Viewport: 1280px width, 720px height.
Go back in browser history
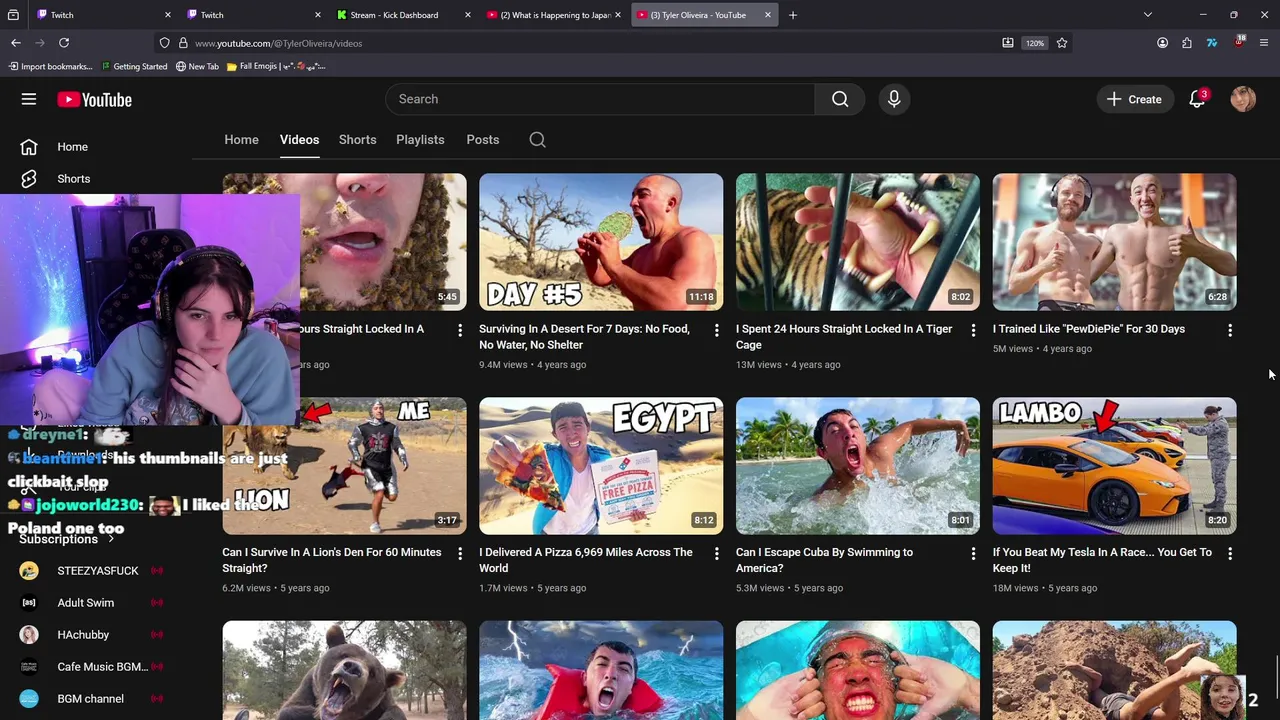pyautogui.click(x=16, y=43)
